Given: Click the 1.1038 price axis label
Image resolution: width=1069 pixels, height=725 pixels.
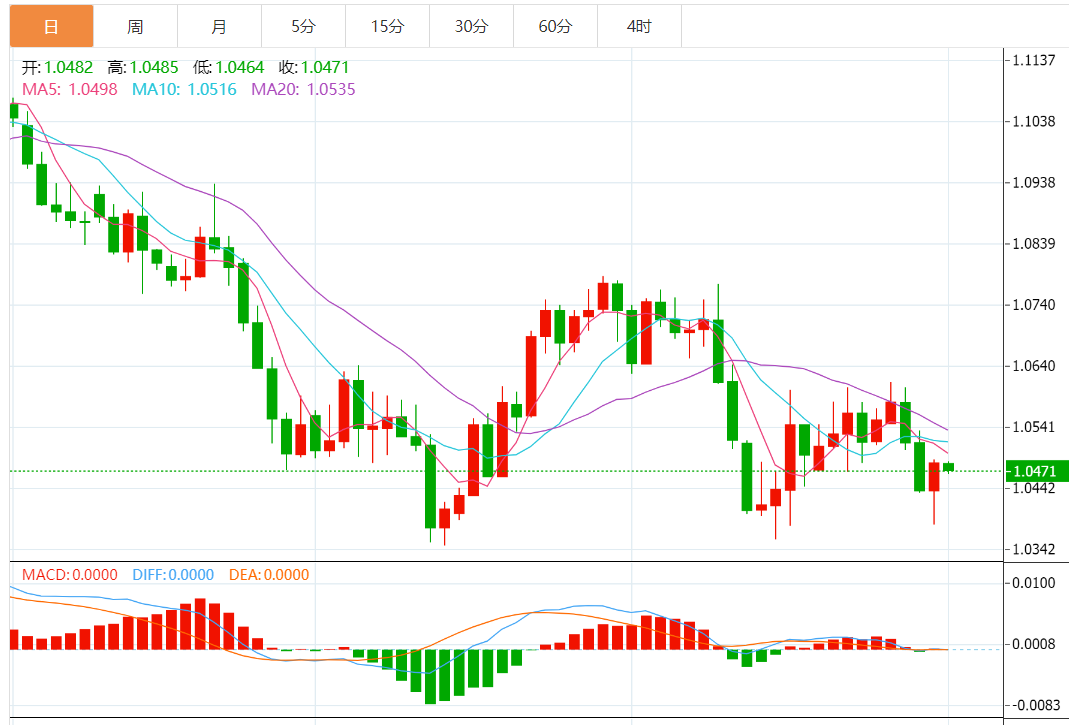Looking at the screenshot, I should 1034,122.
